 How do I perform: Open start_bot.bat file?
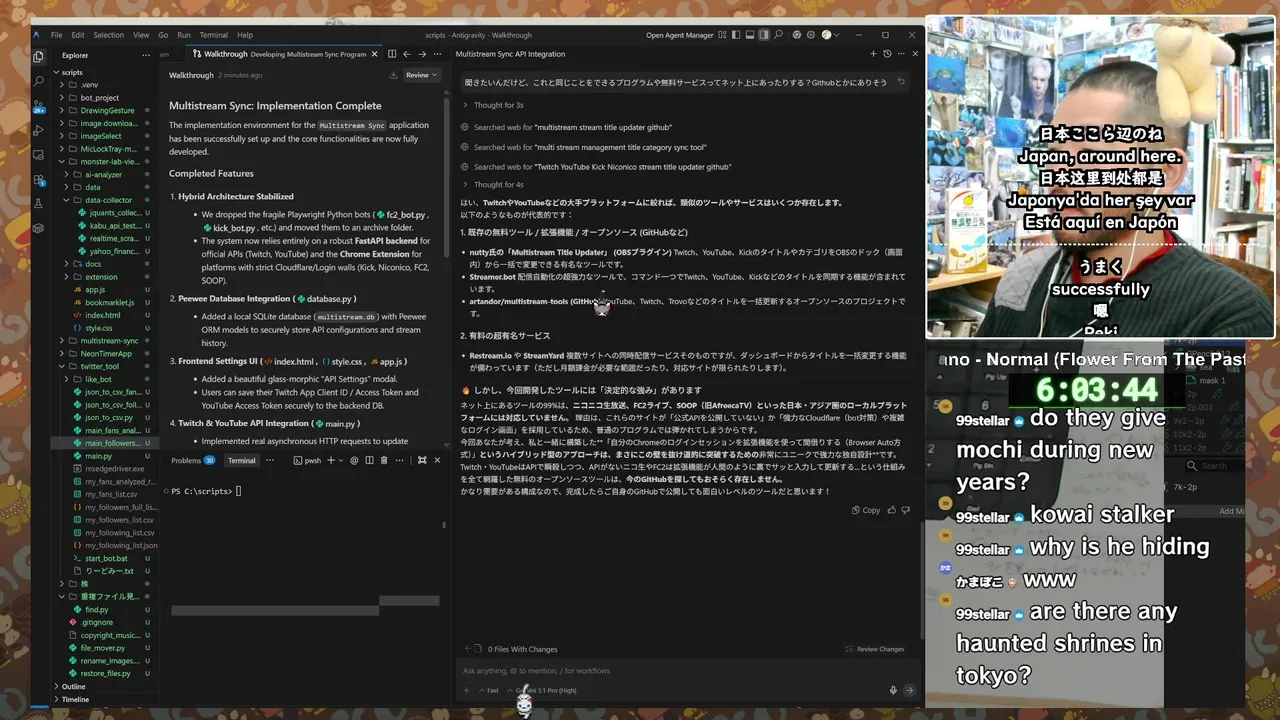pyautogui.click(x=105, y=558)
